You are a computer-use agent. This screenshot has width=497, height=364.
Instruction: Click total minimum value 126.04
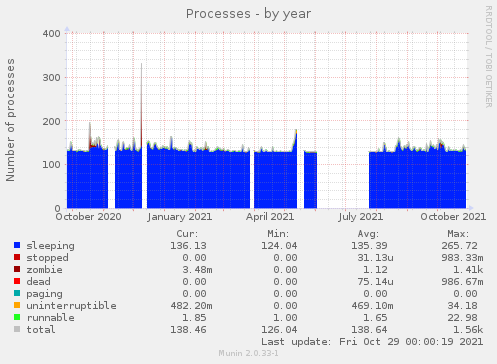pyautogui.click(x=279, y=330)
